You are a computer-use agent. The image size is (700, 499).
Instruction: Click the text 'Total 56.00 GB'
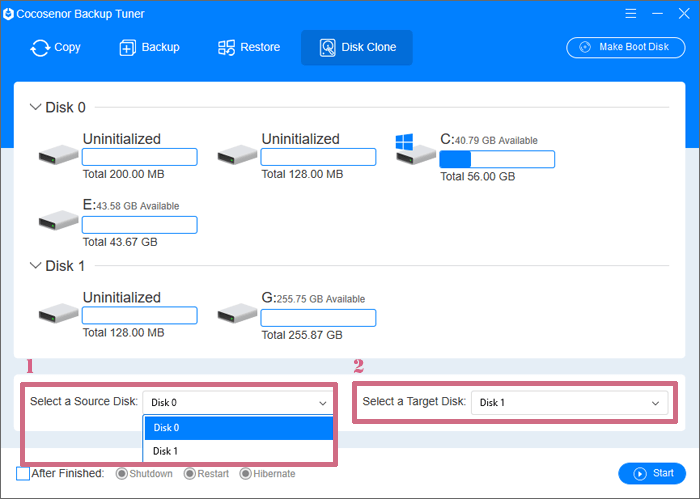[478, 177]
